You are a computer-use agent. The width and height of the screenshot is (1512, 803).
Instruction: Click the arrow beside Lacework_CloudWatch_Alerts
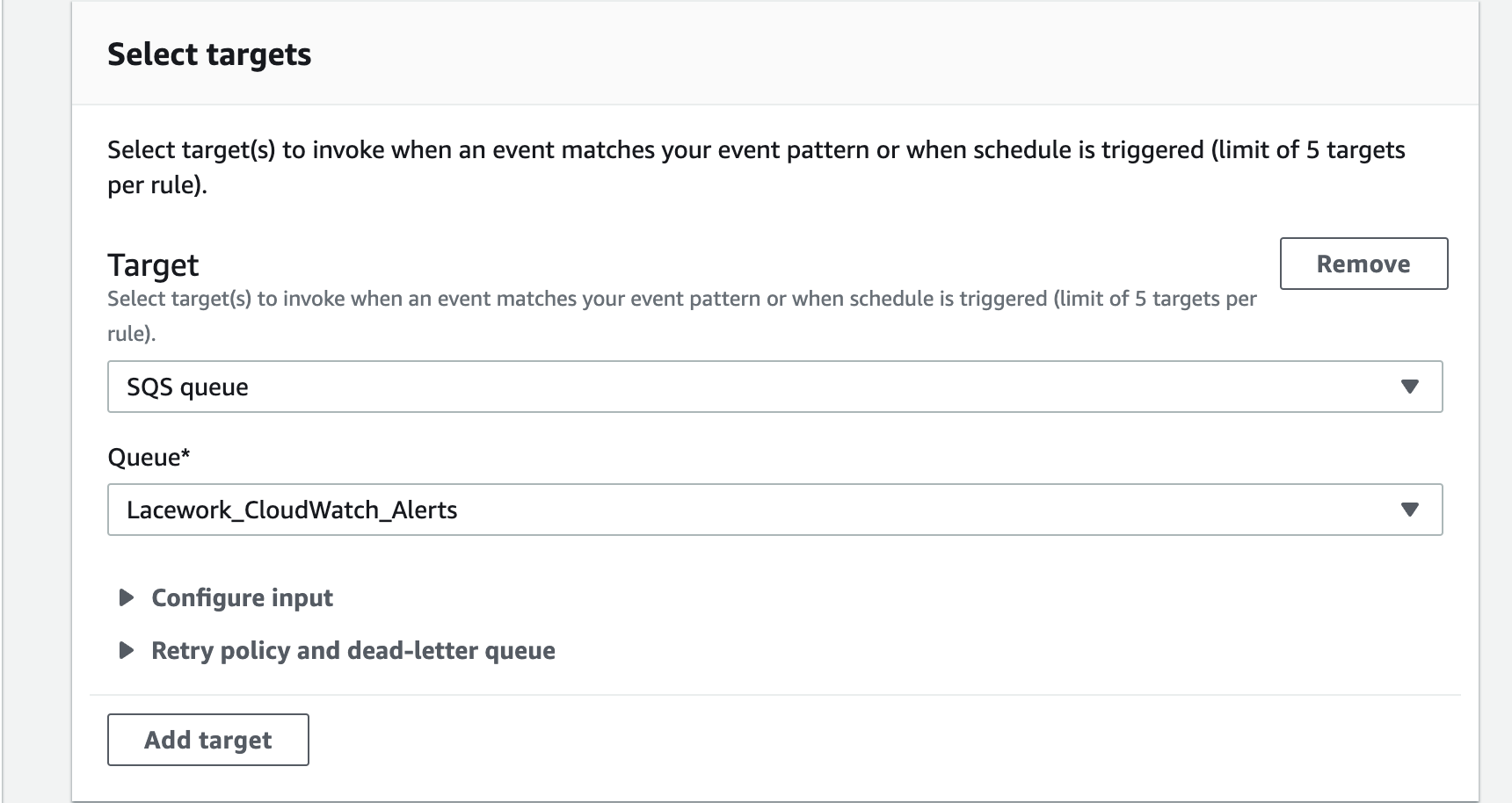click(x=1412, y=509)
